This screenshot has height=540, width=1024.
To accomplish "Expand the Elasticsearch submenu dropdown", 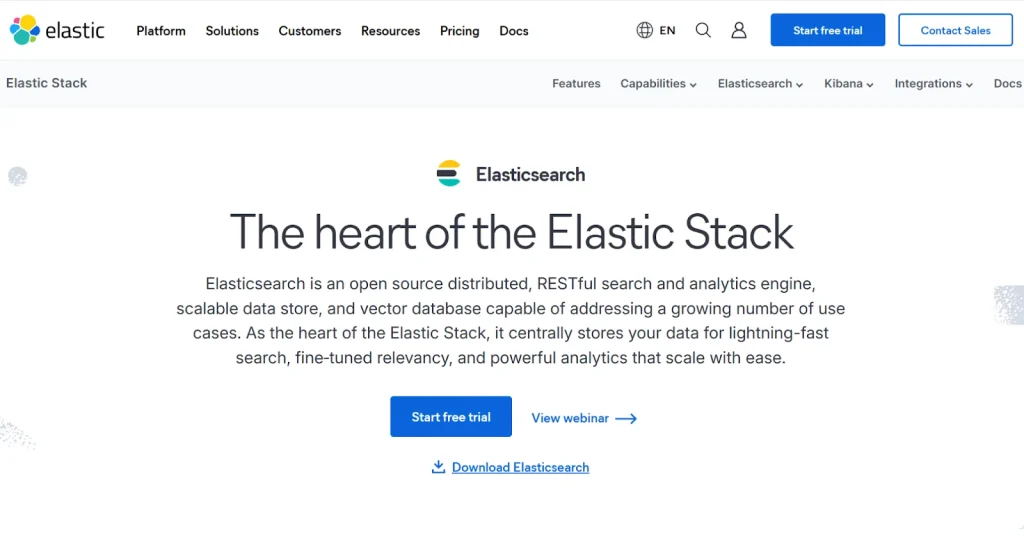I will (760, 84).
